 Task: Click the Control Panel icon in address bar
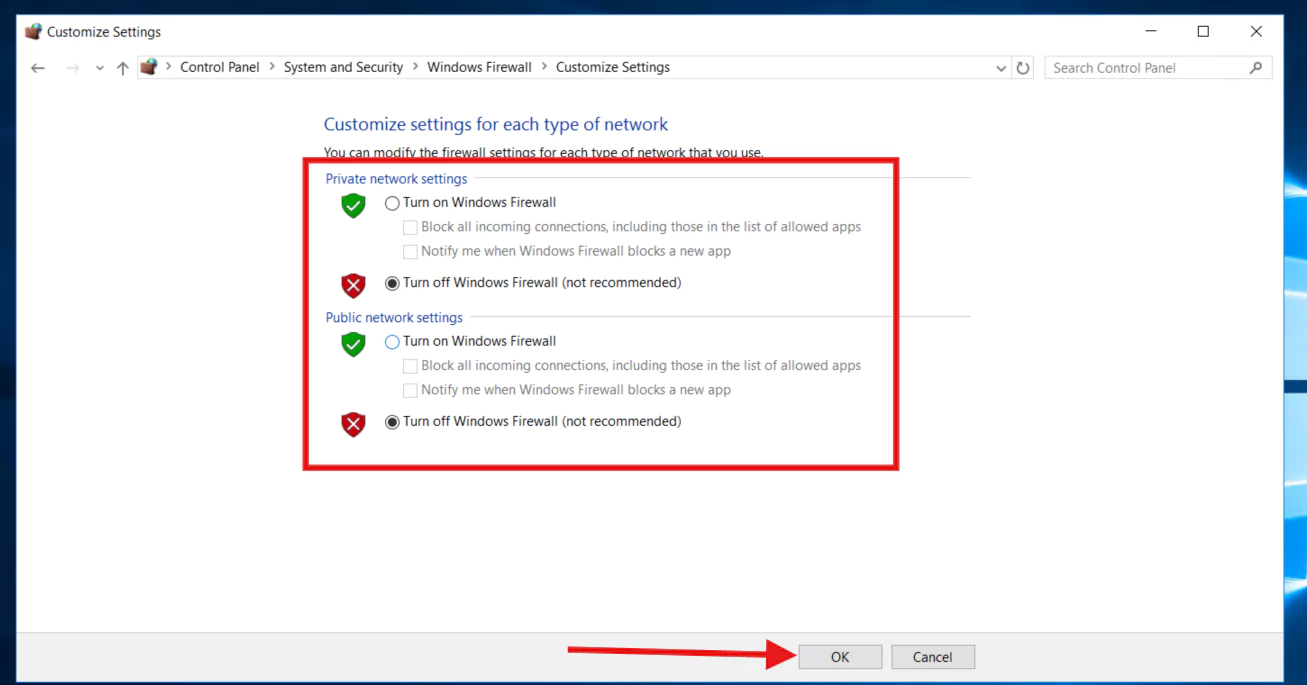(149, 67)
